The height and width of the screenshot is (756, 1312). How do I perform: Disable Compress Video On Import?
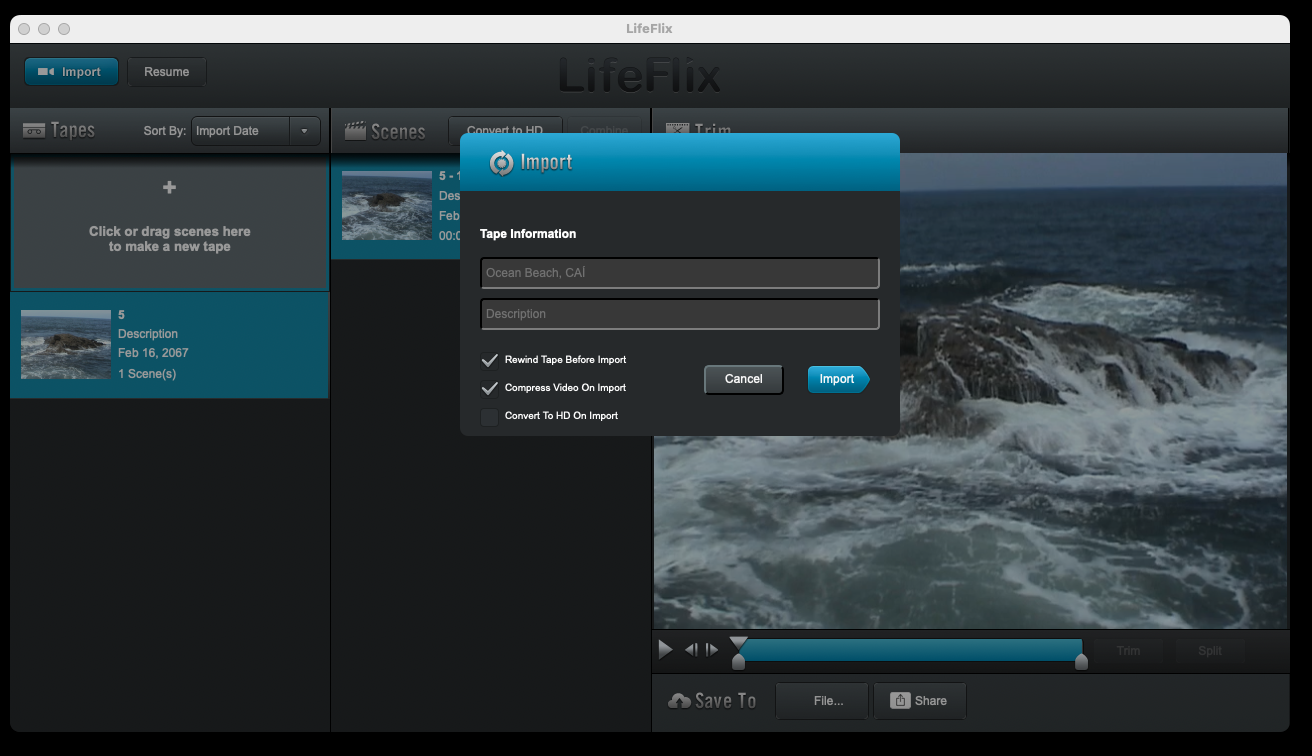pos(490,388)
